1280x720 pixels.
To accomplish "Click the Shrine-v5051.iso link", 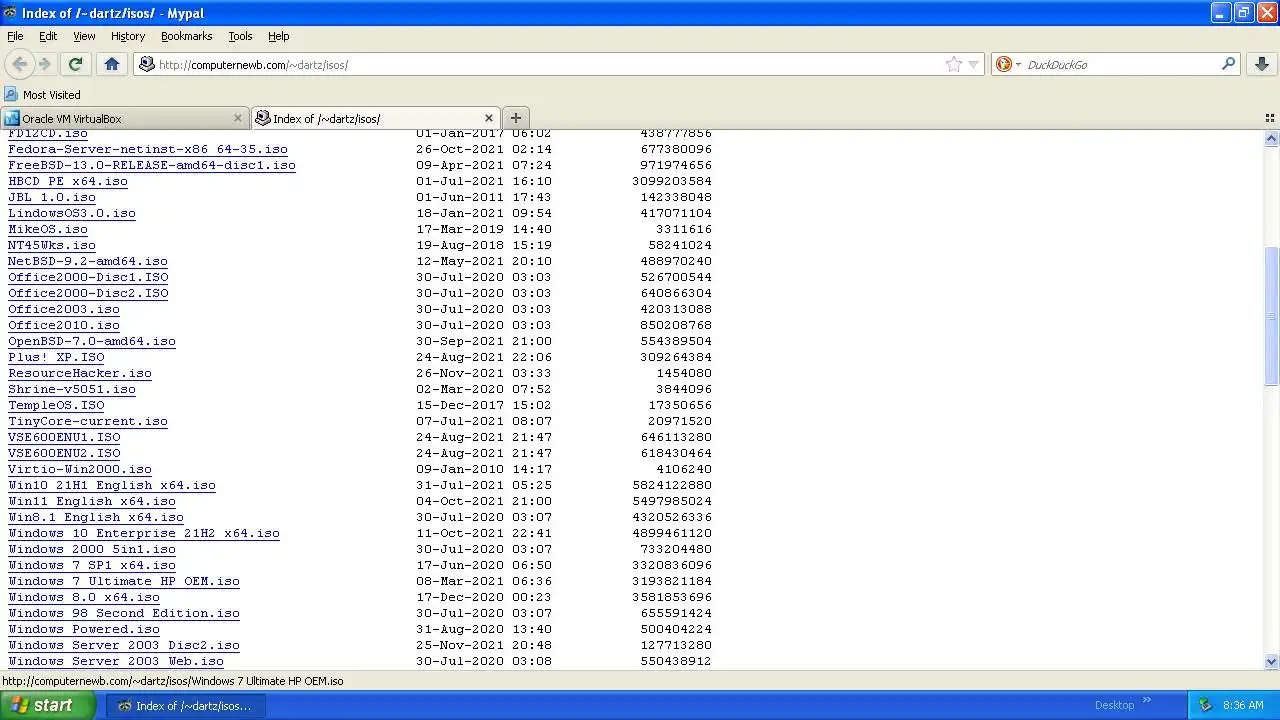I will [x=72, y=389].
